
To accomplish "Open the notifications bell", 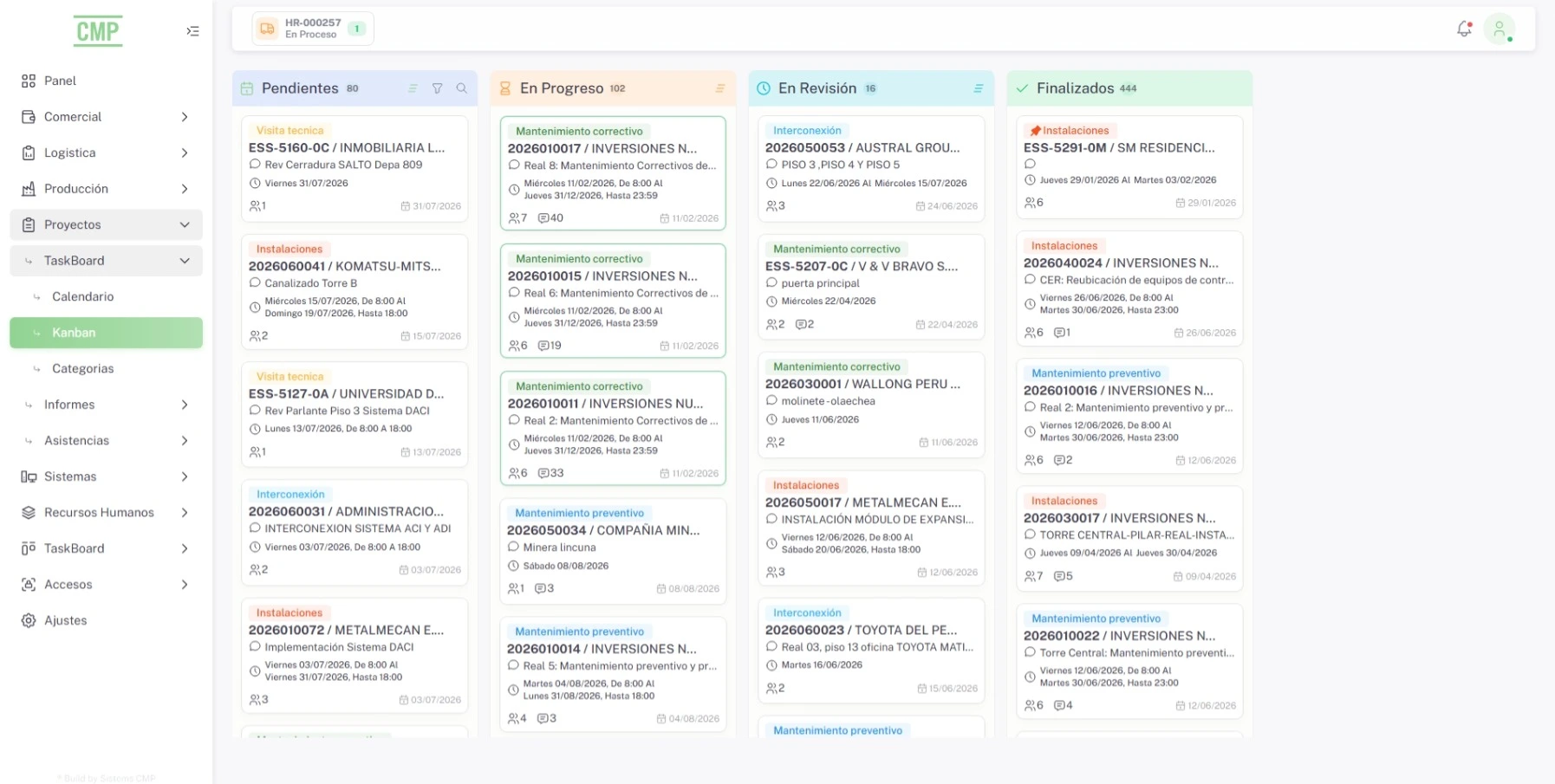I will pos(1464,29).
